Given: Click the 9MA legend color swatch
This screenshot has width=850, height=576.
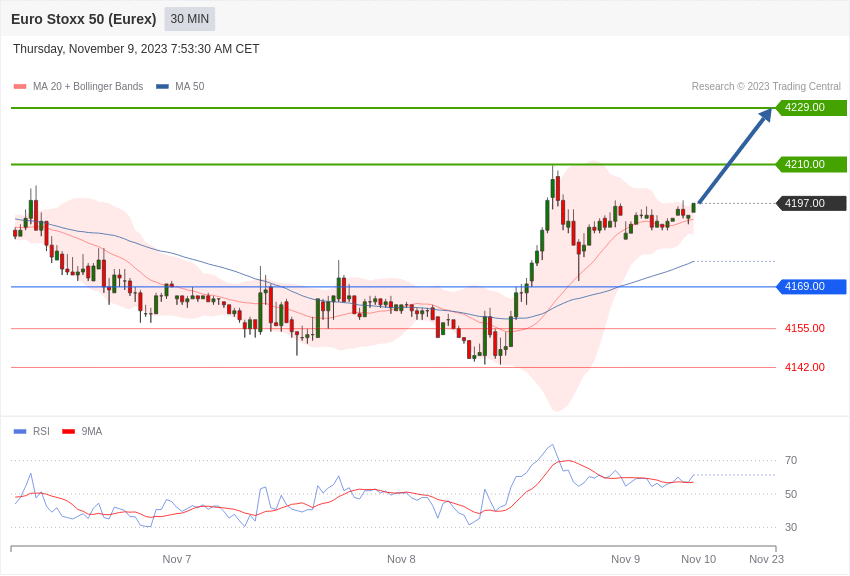Looking at the screenshot, I should pos(68,431).
